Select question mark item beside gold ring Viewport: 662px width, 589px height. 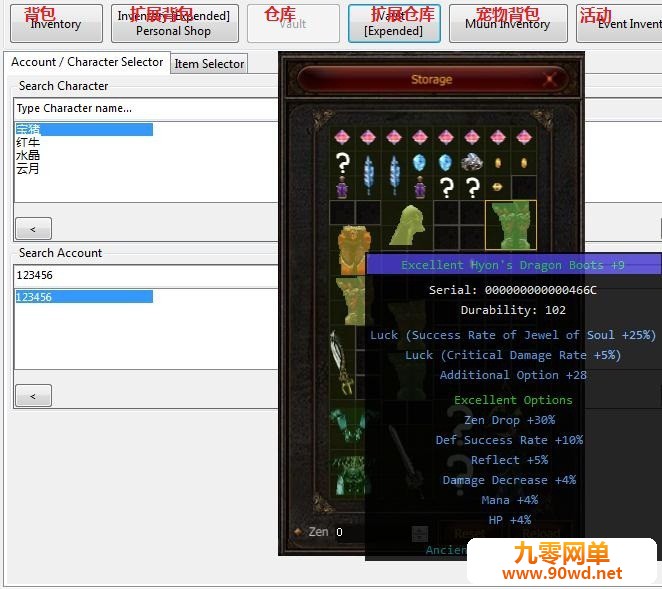tap(472, 187)
